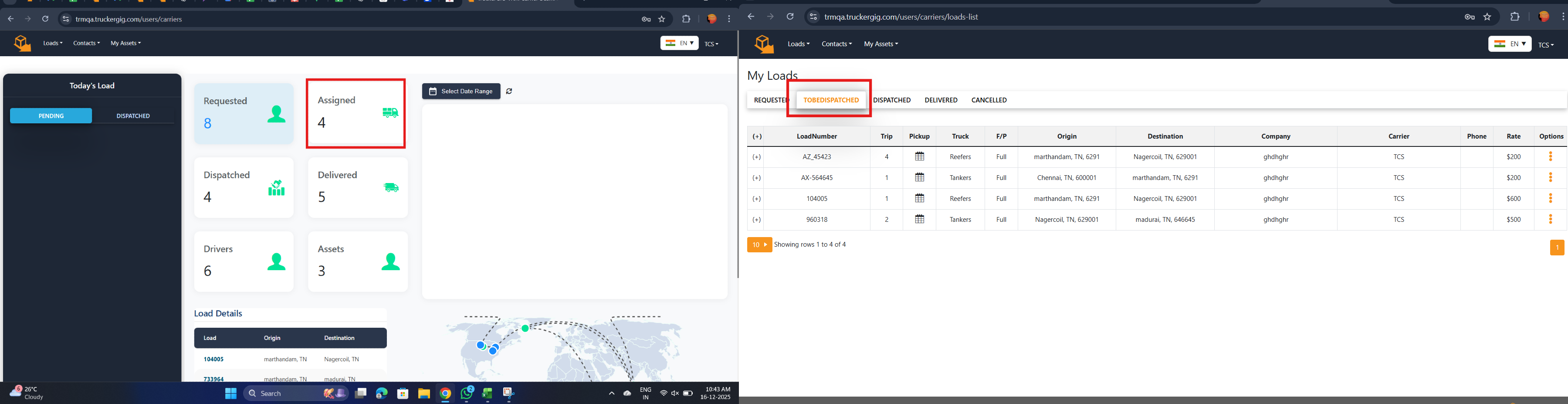Image resolution: width=1568 pixels, height=404 pixels.
Task: Click the Rate column header
Action: click(x=1513, y=136)
